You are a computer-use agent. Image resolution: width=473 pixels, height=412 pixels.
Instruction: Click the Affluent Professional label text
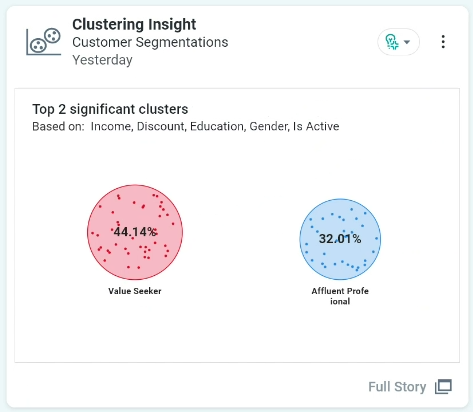(x=340, y=296)
